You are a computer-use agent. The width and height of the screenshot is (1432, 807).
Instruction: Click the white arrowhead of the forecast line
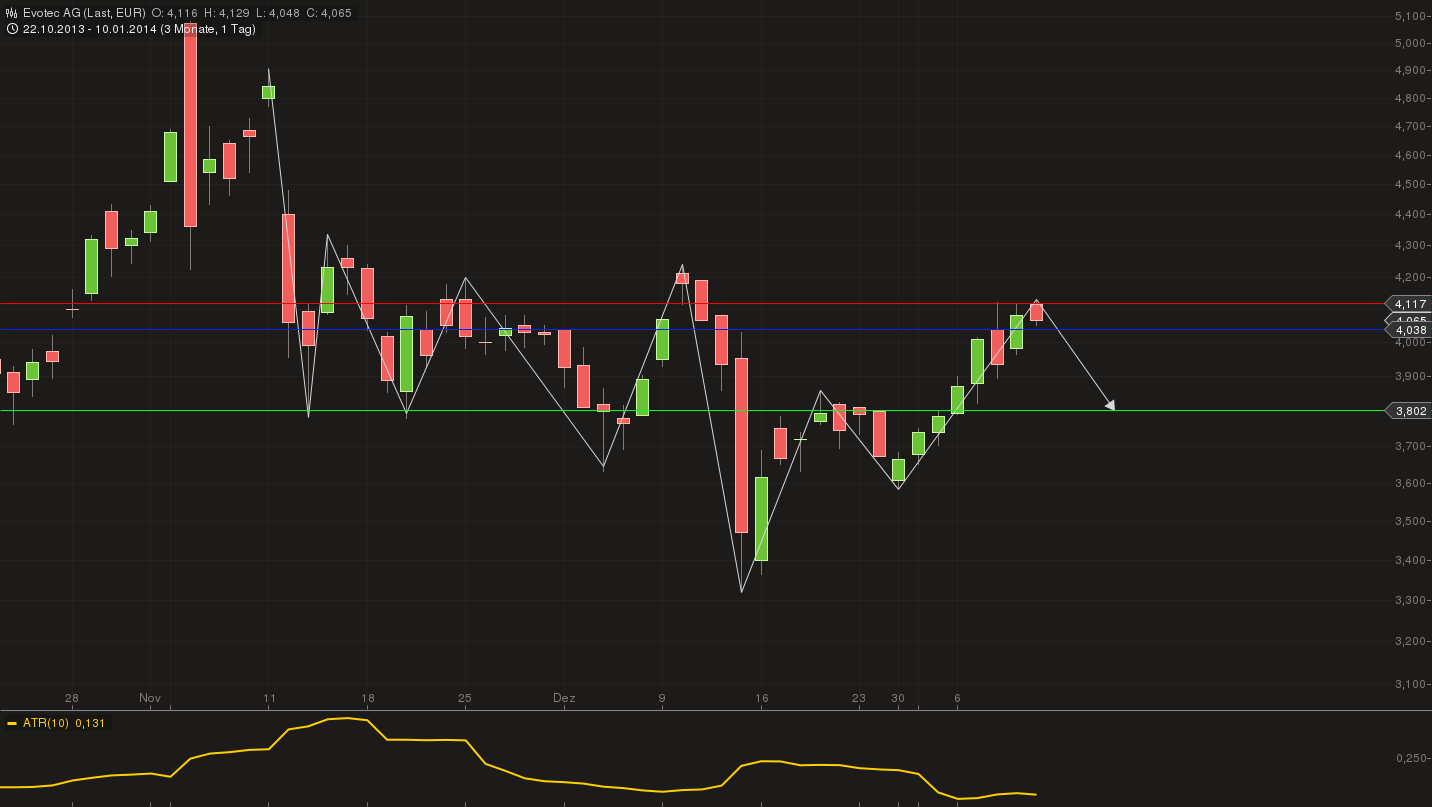pyautogui.click(x=1109, y=405)
